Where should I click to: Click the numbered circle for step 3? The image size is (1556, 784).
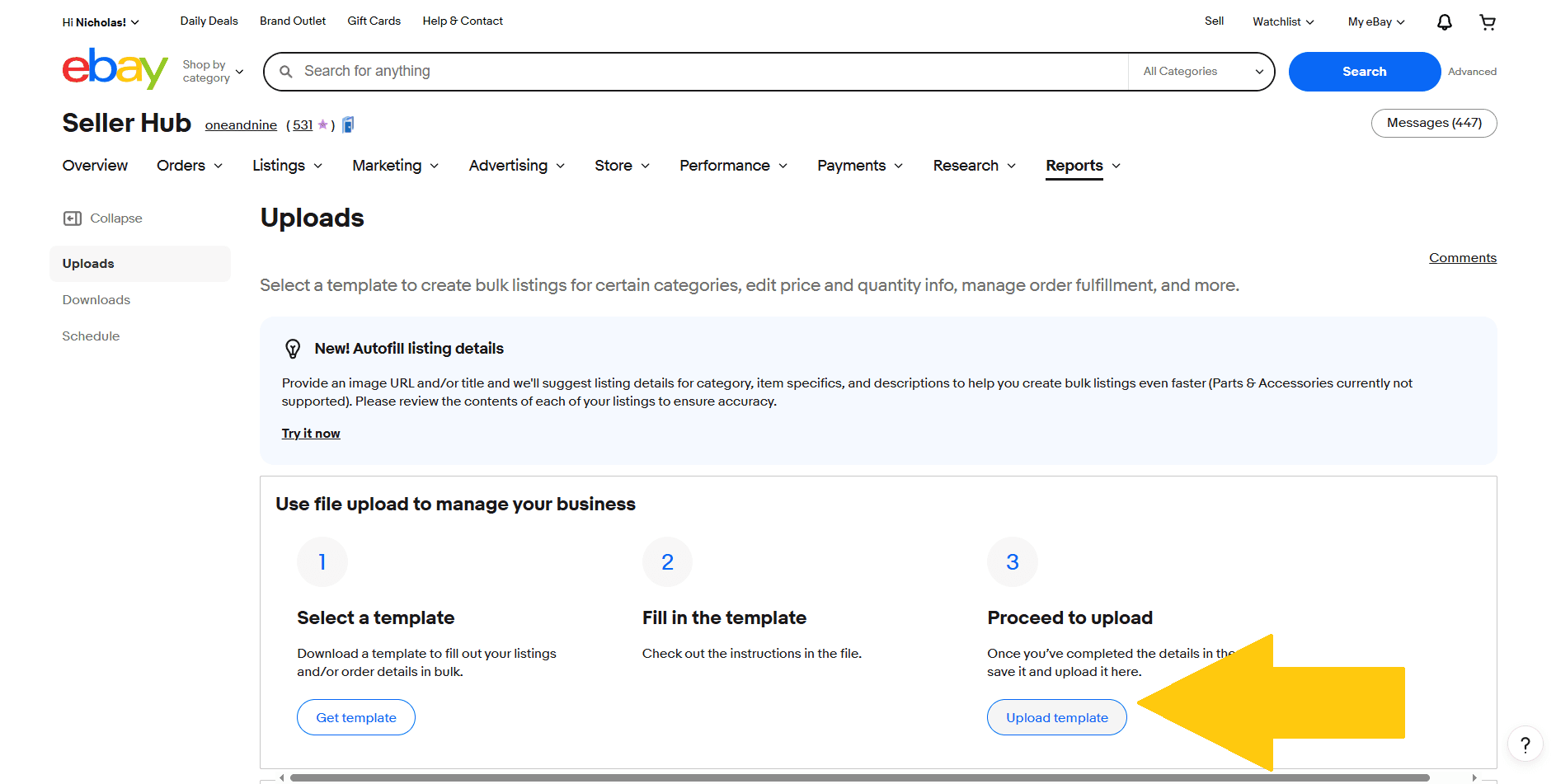1012,561
